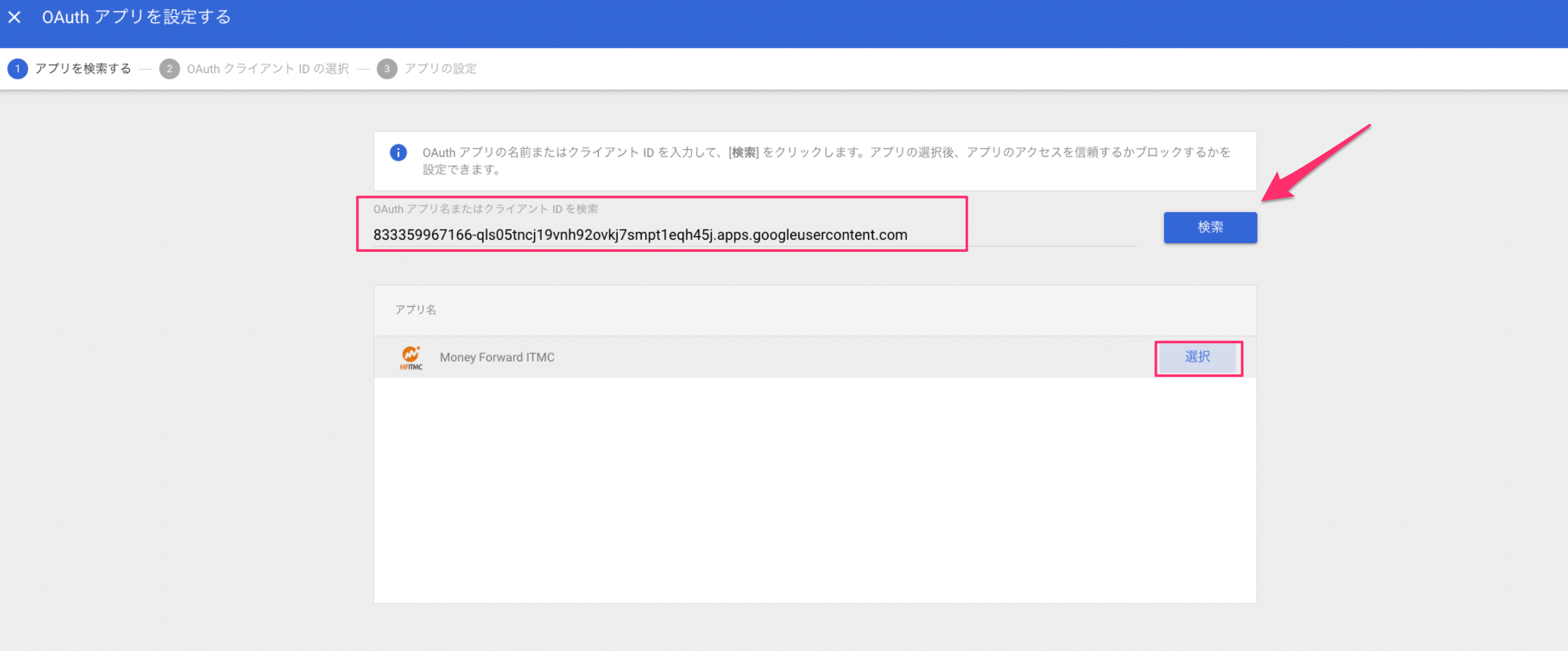Select step label アプリを検索する
Screen dimensions: 1568x651
point(83,69)
